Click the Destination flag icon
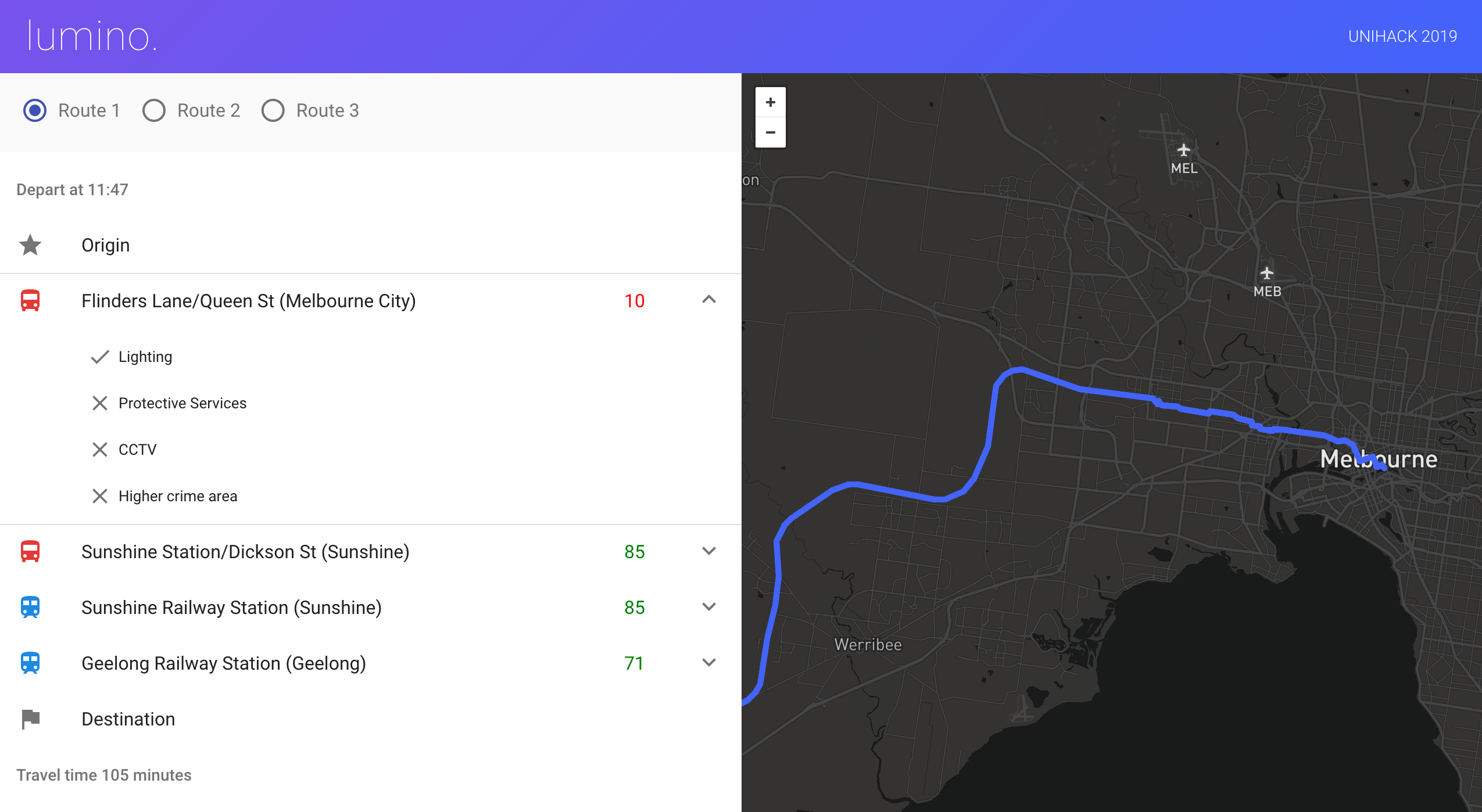Image resolution: width=1482 pixels, height=812 pixels. pyautogui.click(x=30, y=719)
